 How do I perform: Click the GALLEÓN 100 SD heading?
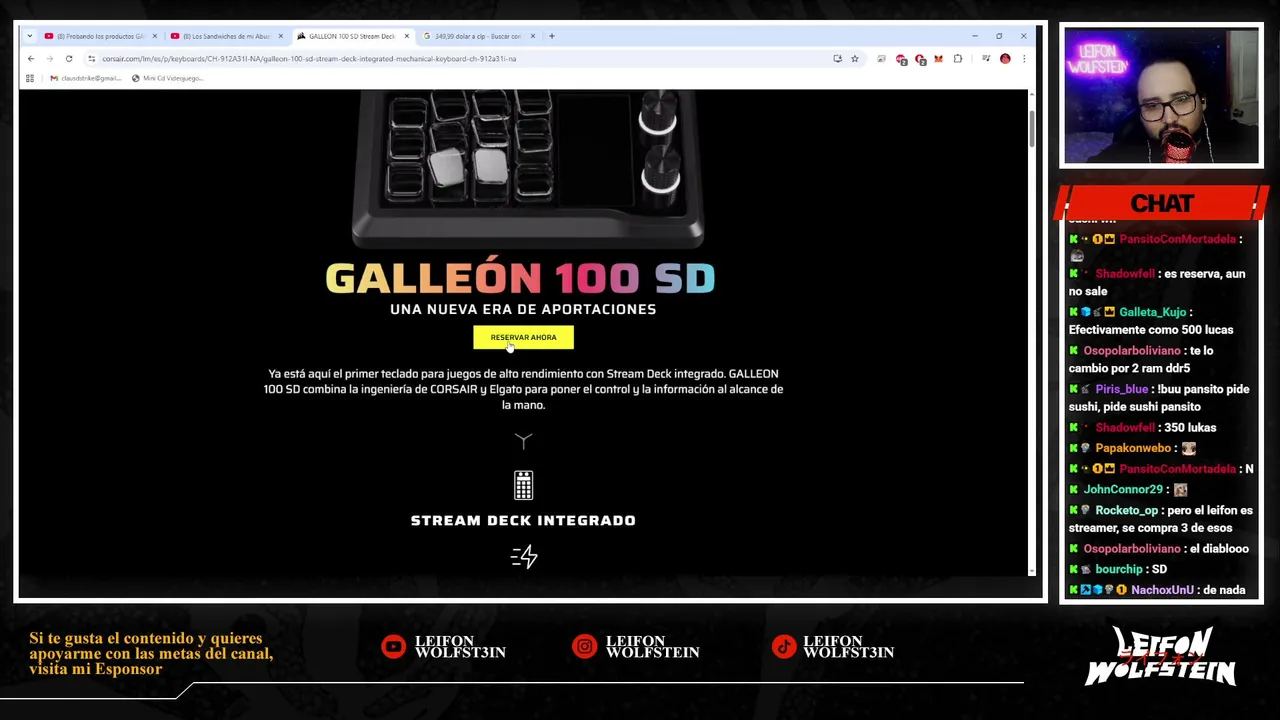[520, 278]
